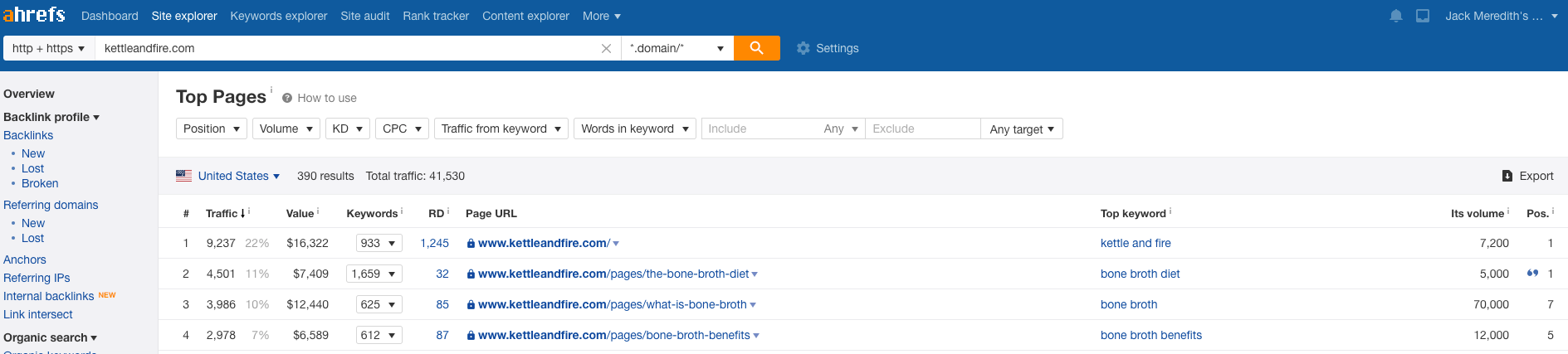The image size is (1568, 354).
Task: Click the Traffic column info icon
Action: coord(249,211)
